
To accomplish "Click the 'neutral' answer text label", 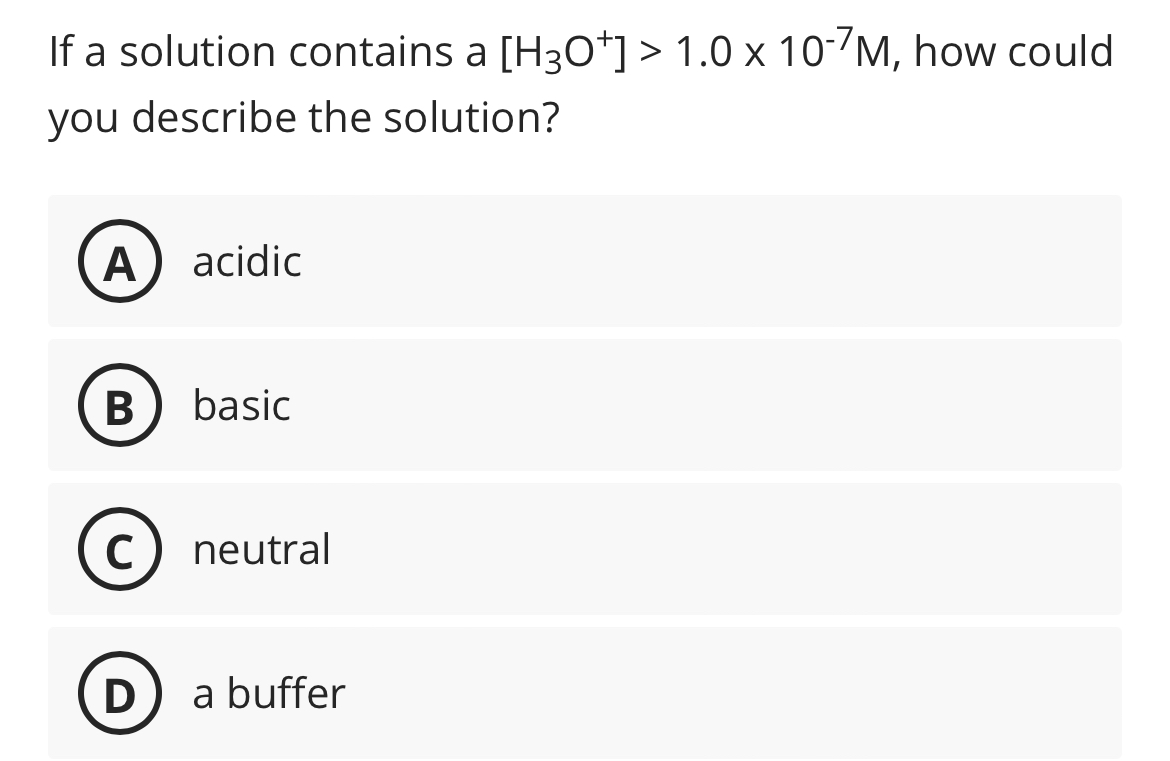I will (261, 549).
